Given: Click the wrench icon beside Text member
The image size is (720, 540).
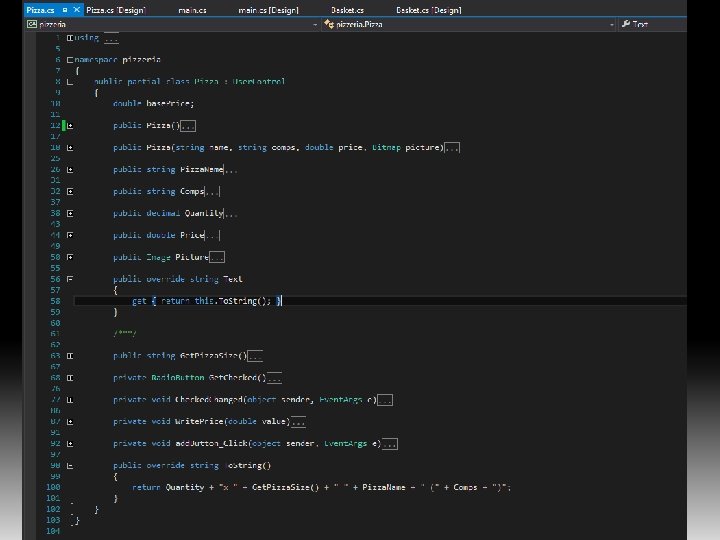Looking at the screenshot, I should (x=625, y=24).
